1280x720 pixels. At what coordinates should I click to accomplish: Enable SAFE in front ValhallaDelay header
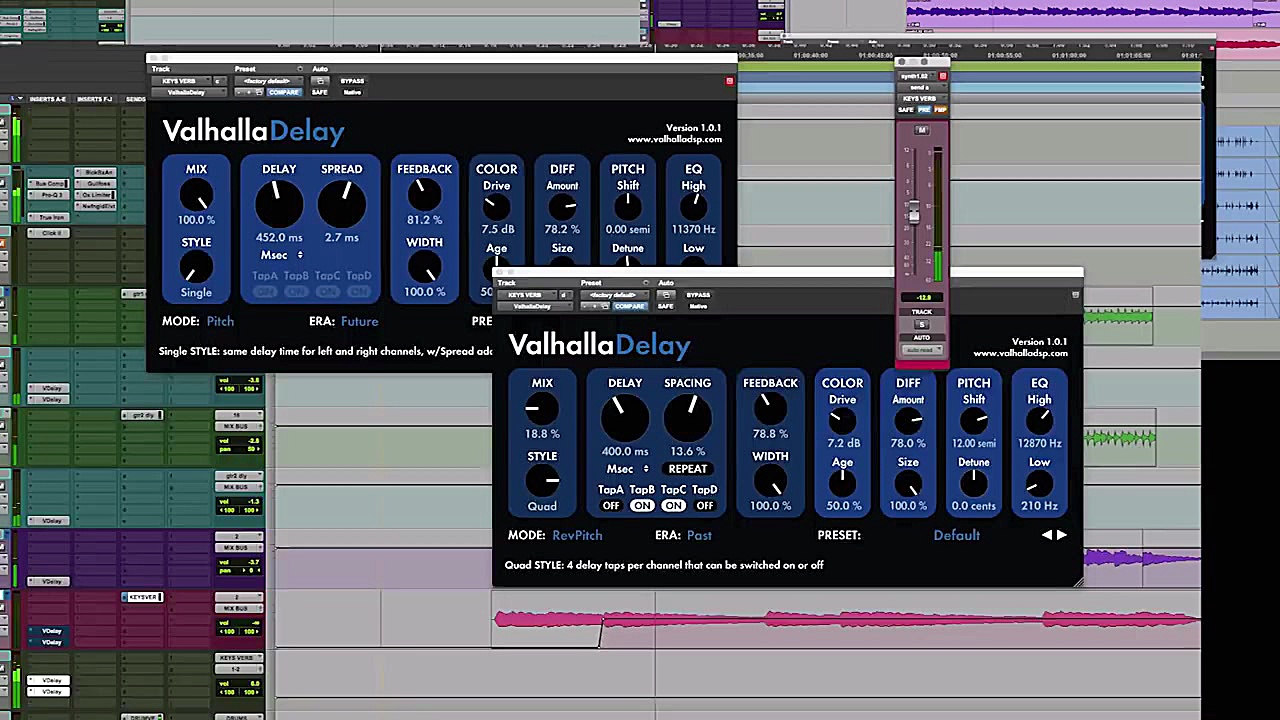pyautogui.click(x=666, y=306)
